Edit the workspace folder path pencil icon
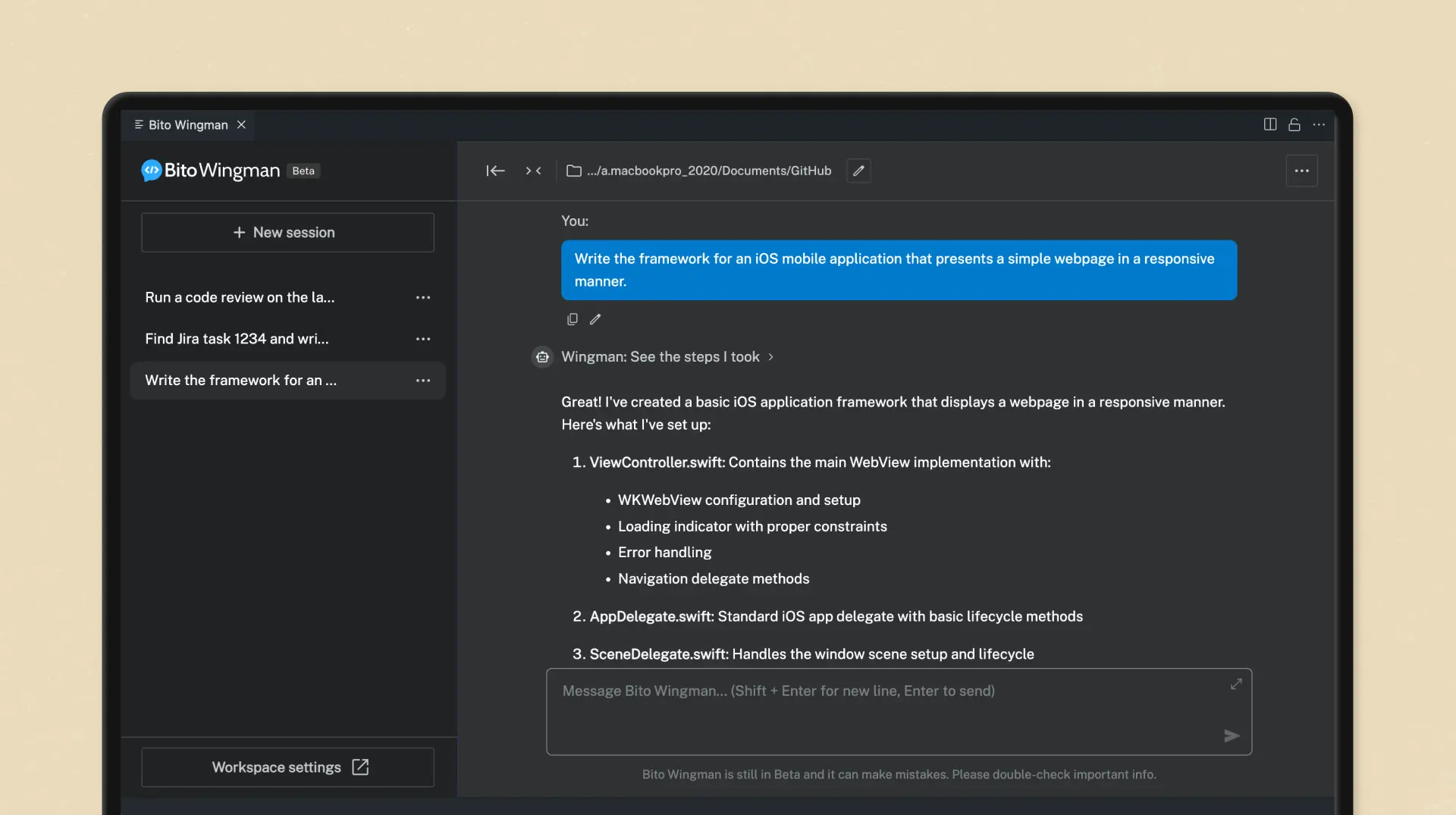The height and width of the screenshot is (815, 1456). [x=858, y=171]
